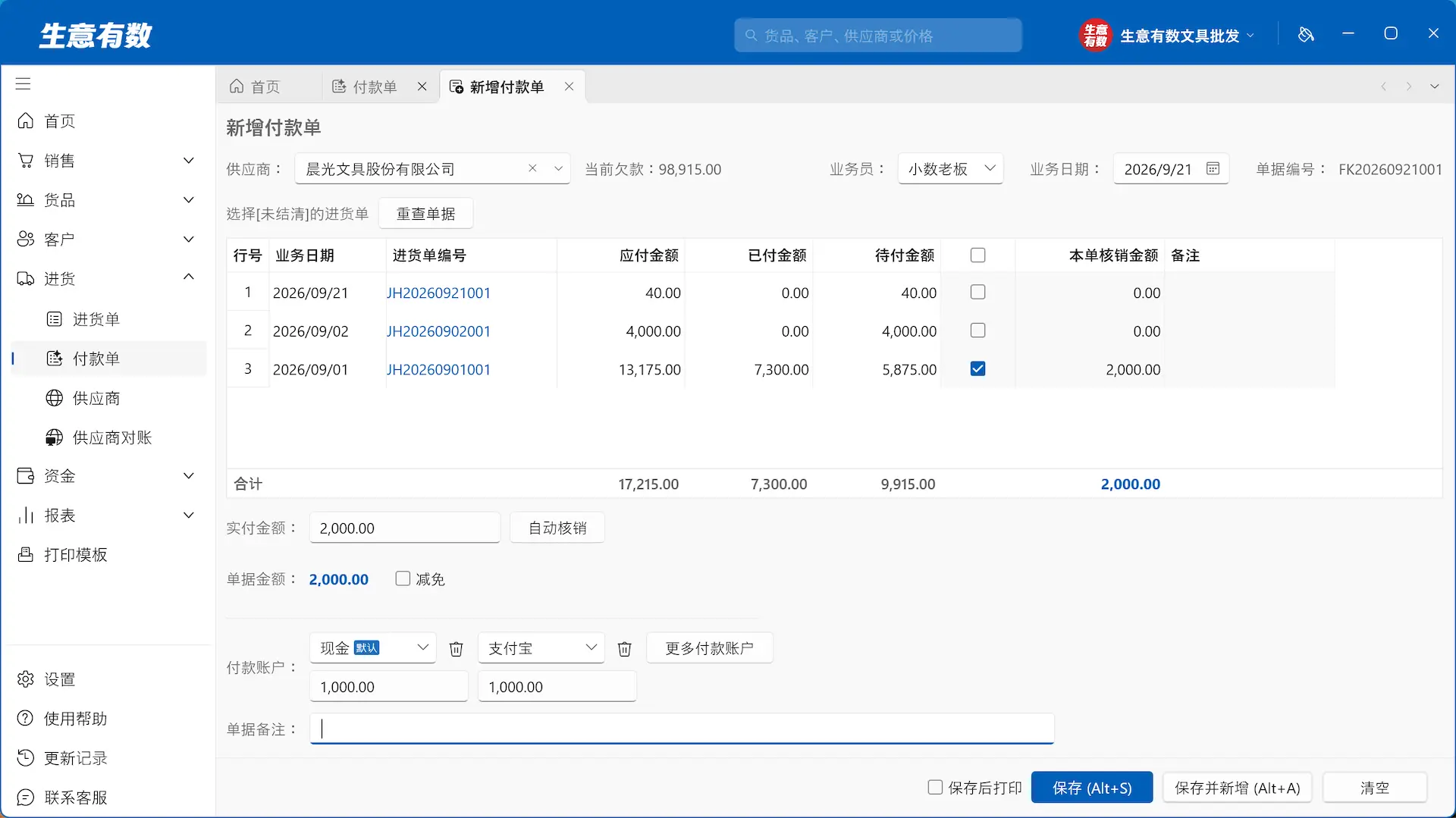Viewport: 1456px width, 818px height.
Task: Open 使用帮助 help page
Action: click(x=106, y=719)
